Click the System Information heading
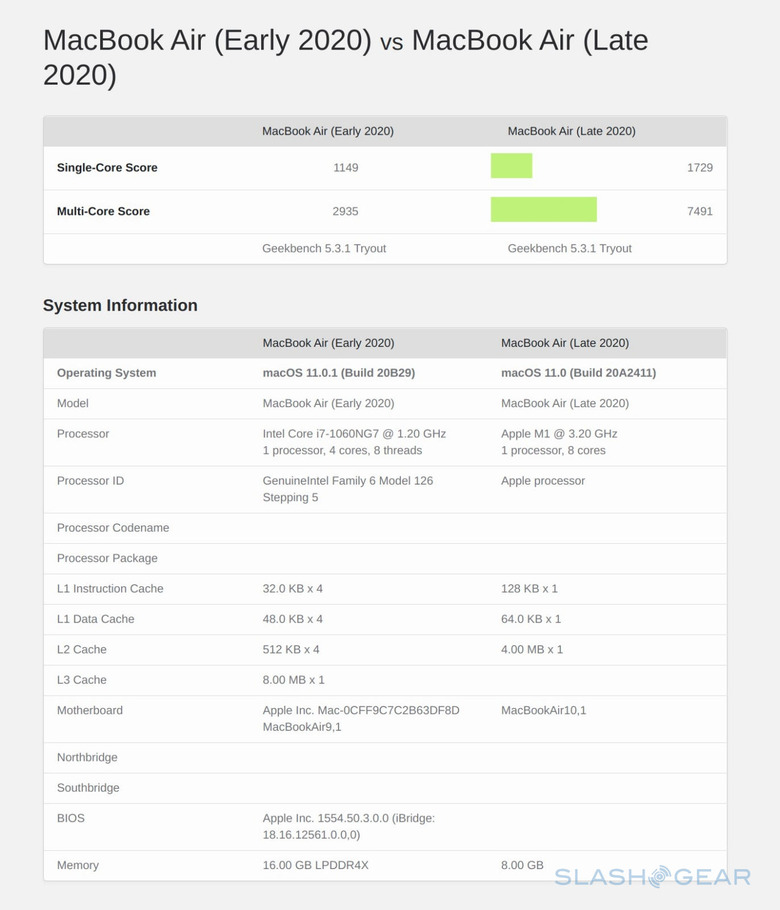 click(x=120, y=305)
